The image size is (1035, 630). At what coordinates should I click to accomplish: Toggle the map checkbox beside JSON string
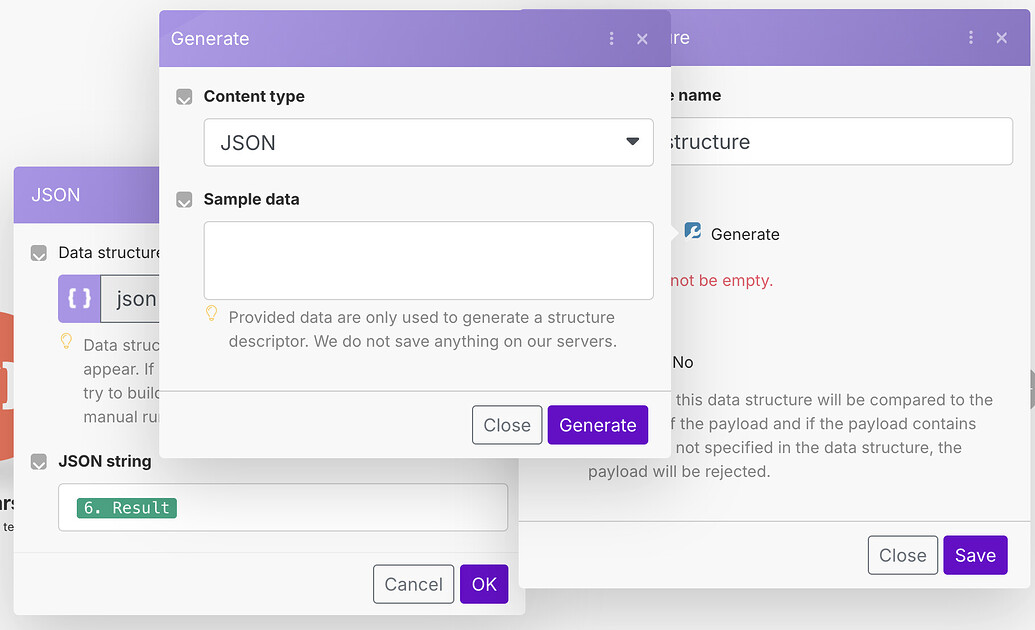pyautogui.click(x=38, y=461)
